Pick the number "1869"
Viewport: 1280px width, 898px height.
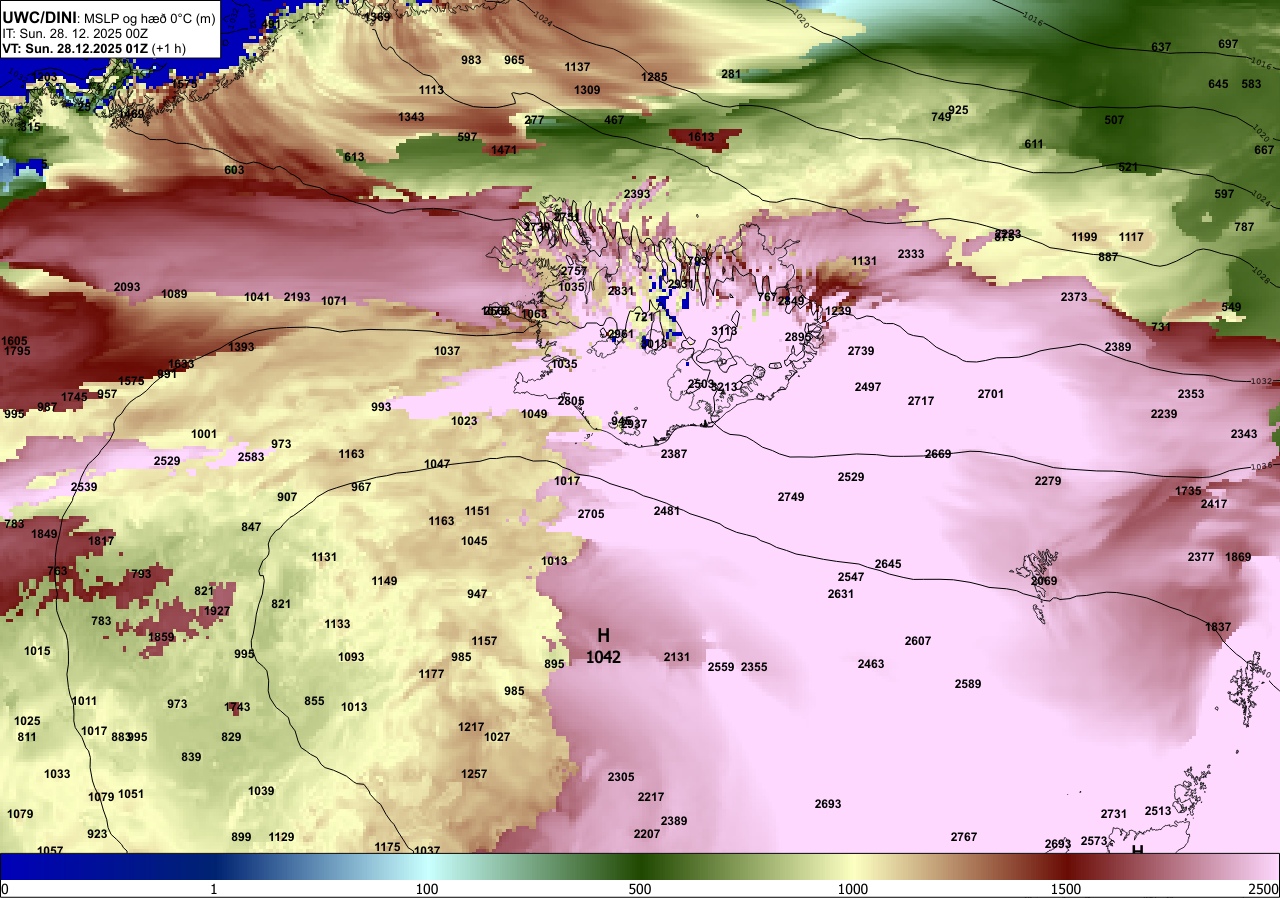tap(1238, 557)
